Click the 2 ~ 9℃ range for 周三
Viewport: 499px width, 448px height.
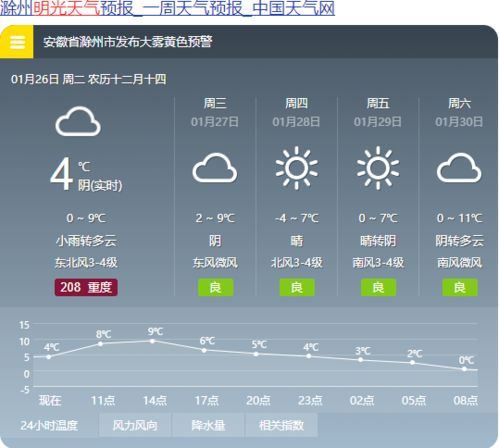pos(215,218)
